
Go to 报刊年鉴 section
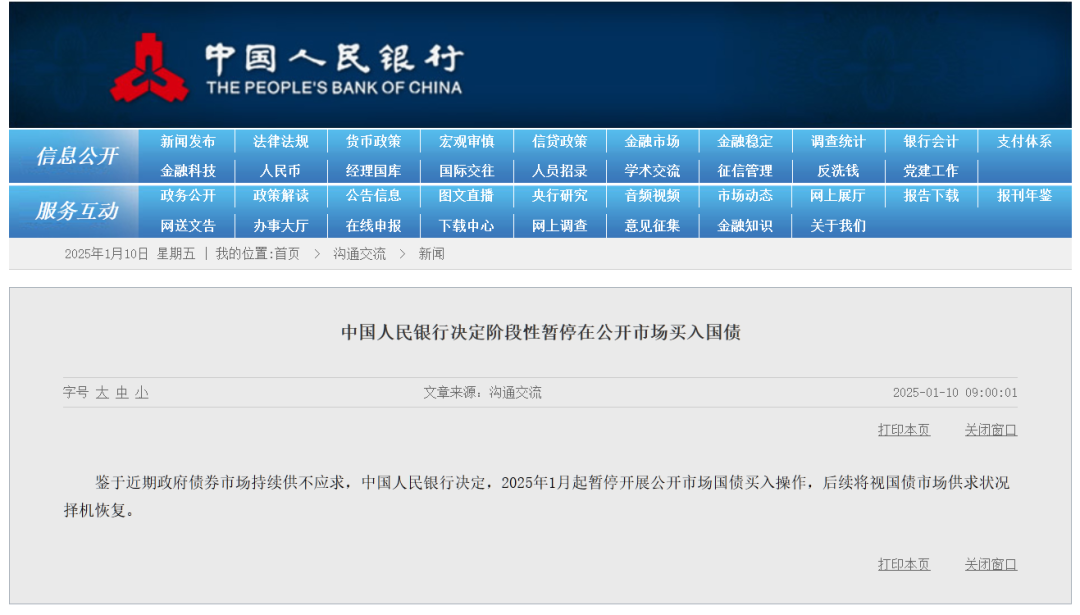pyautogui.click(x=1024, y=196)
